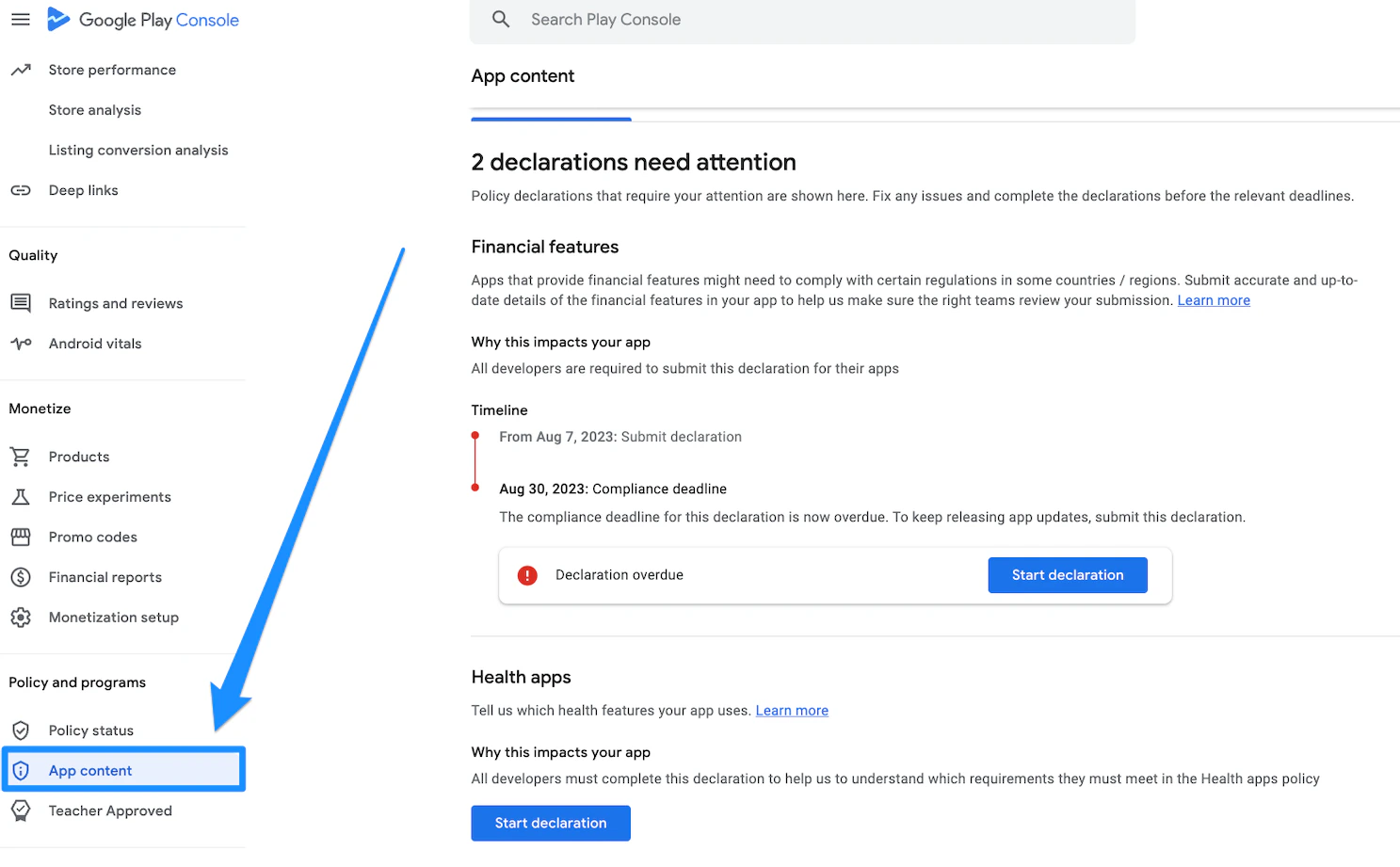This screenshot has height=867, width=1400.
Task: Click '2 declarations need attention' heading
Action: pos(634,162)
